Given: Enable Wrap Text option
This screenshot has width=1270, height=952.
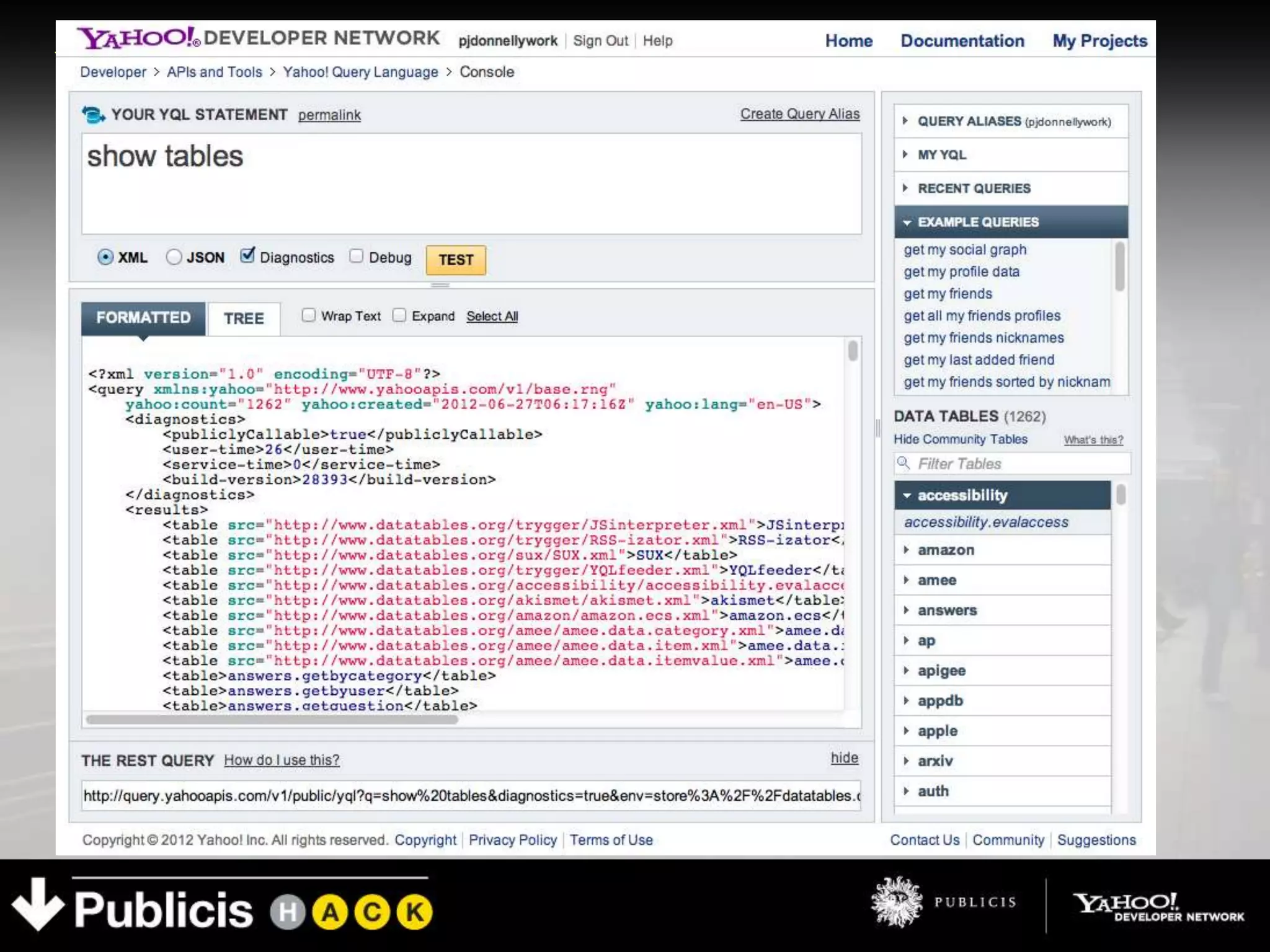Looking at the screenshot, I should (x=308, y=315).
